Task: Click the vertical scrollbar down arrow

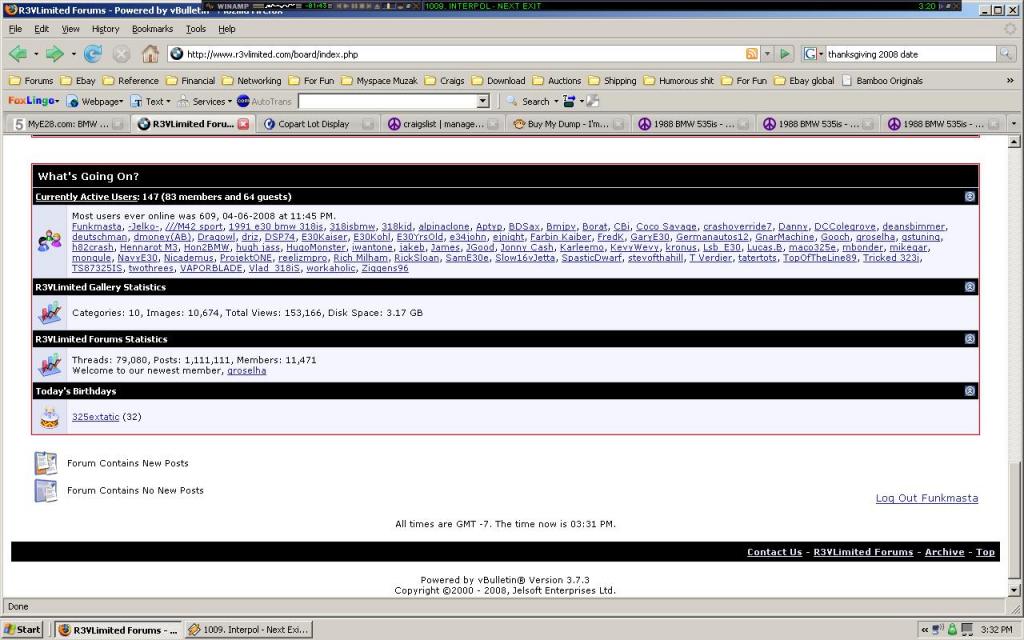Action: click(1015, 590)
